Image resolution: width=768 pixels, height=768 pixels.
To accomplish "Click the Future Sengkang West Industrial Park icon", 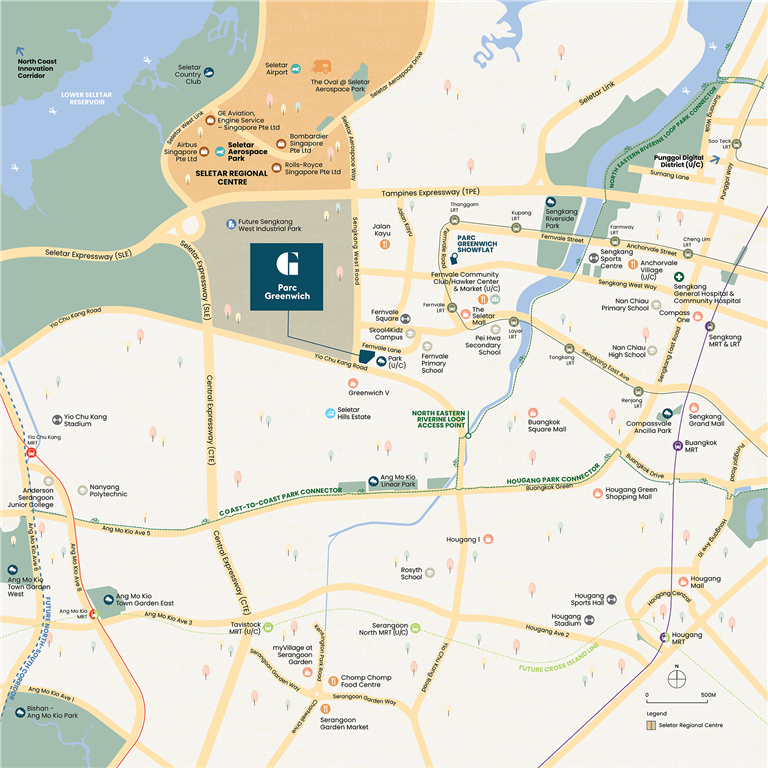I will pos(231,224).
